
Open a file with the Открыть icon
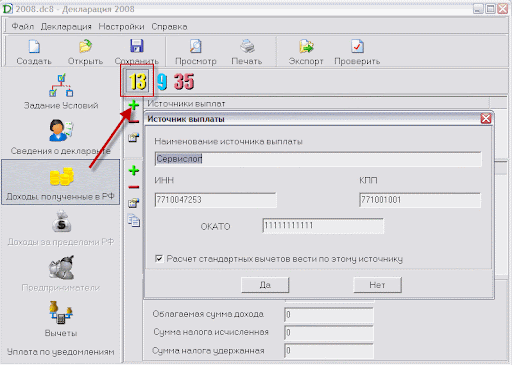[x=86, y=47]
